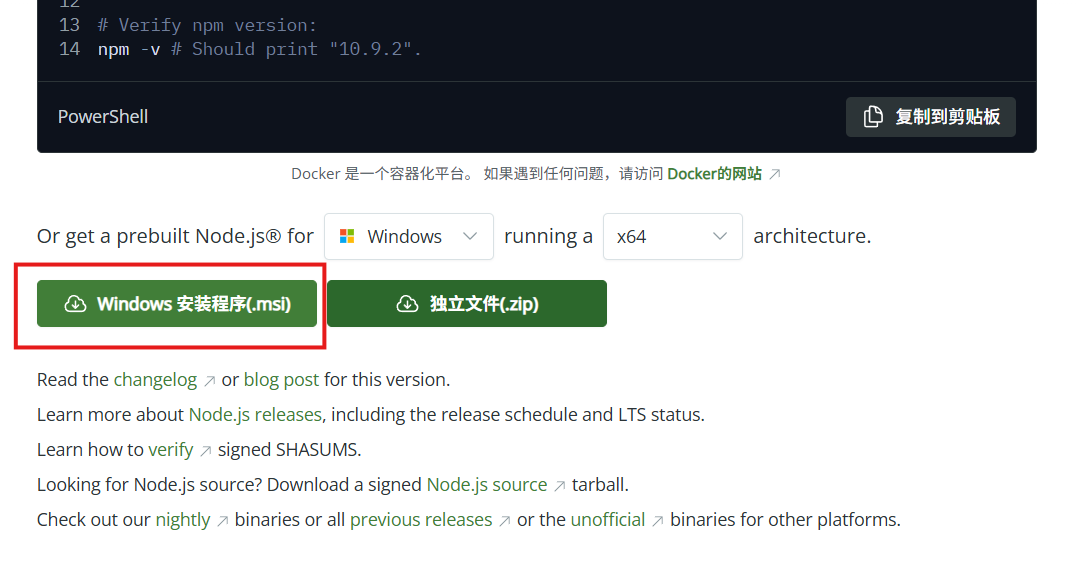Click the copy-to-clipboard icon
Image resolution: width=1076 pixels, height=569 pixels.
point(873,117)
